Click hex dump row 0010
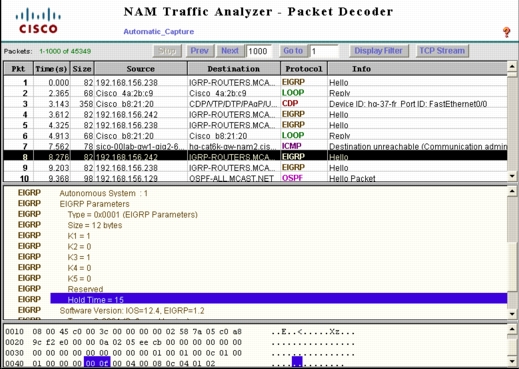Screen dimensions: 519x369 (180, 332)
